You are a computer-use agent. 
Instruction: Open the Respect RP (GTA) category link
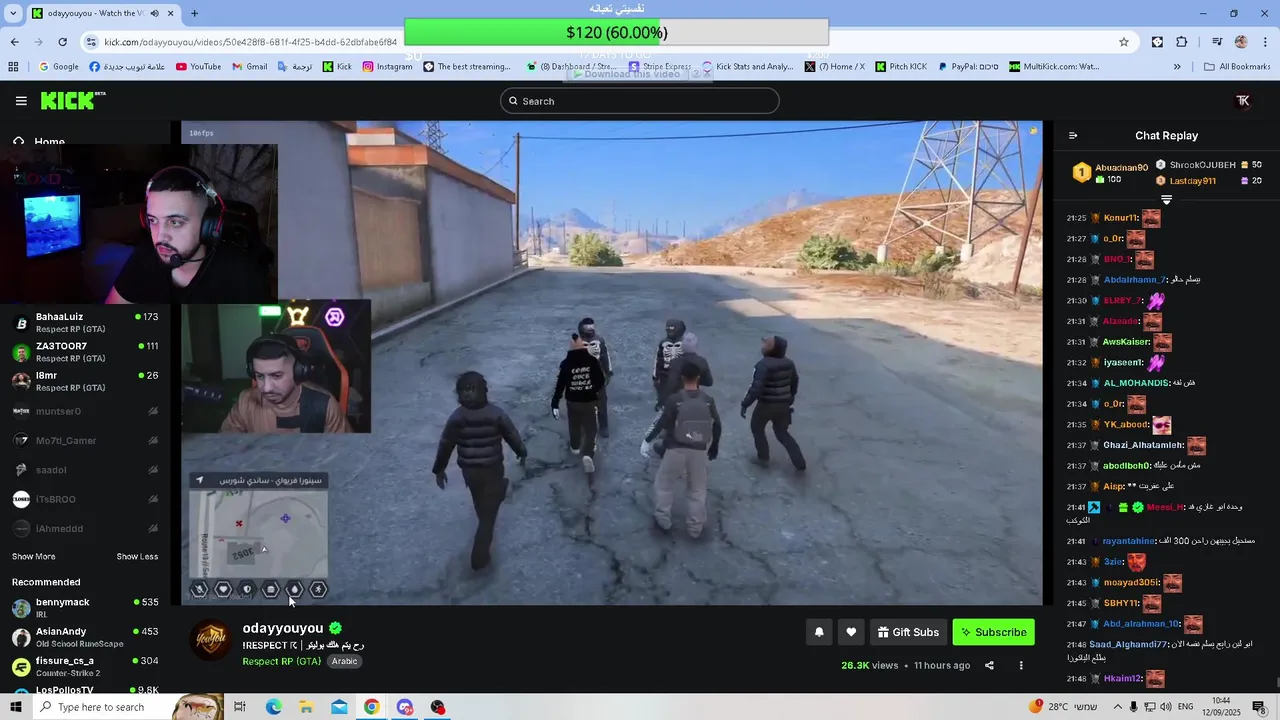tap(281, 661)
